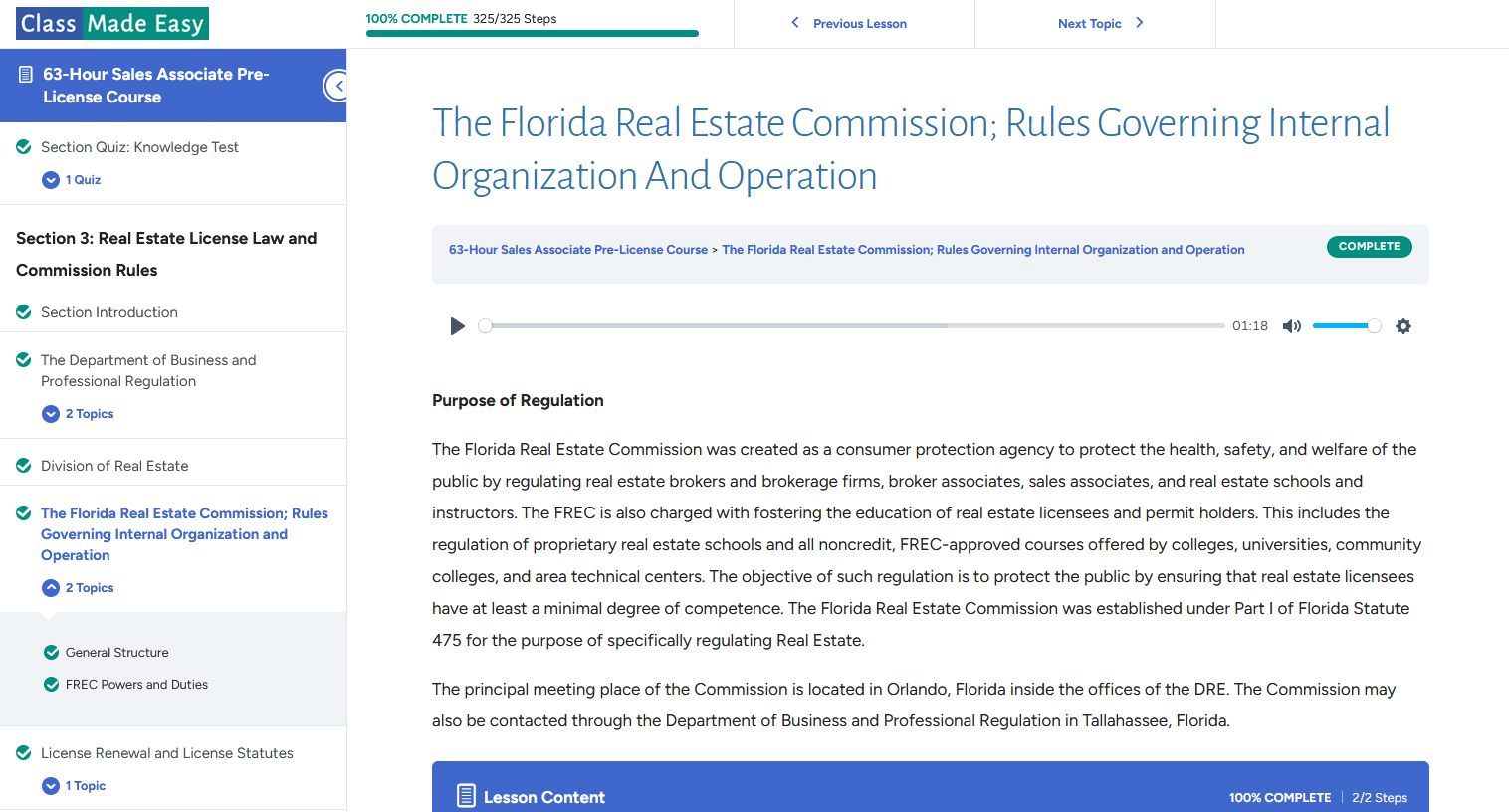Click the Lesson Content header bar

point(931,787)
